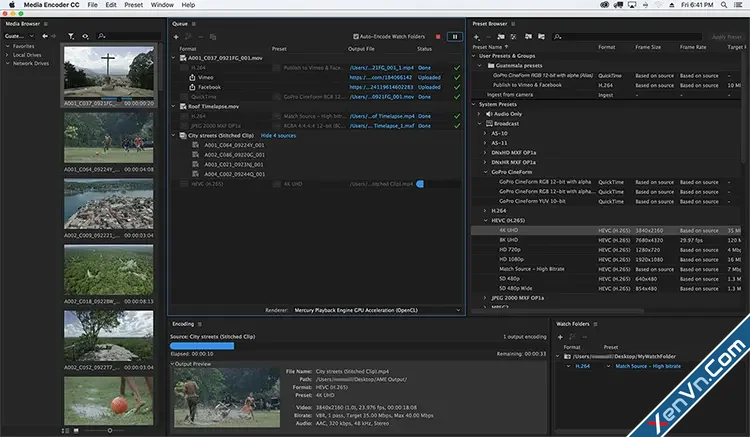Select the A001_C064_09224Y soccer field thumbnail

coord(109,138)
